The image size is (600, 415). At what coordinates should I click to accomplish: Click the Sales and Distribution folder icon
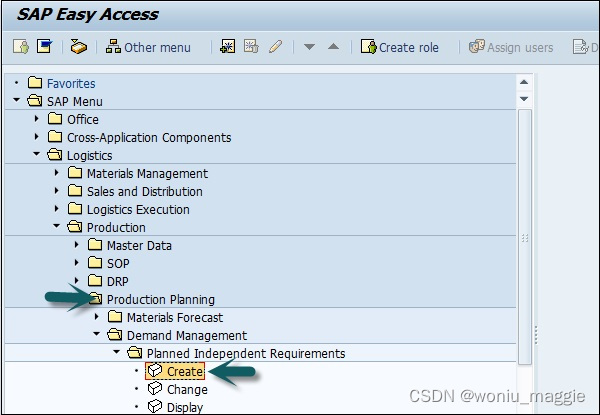tap(75, 190)
